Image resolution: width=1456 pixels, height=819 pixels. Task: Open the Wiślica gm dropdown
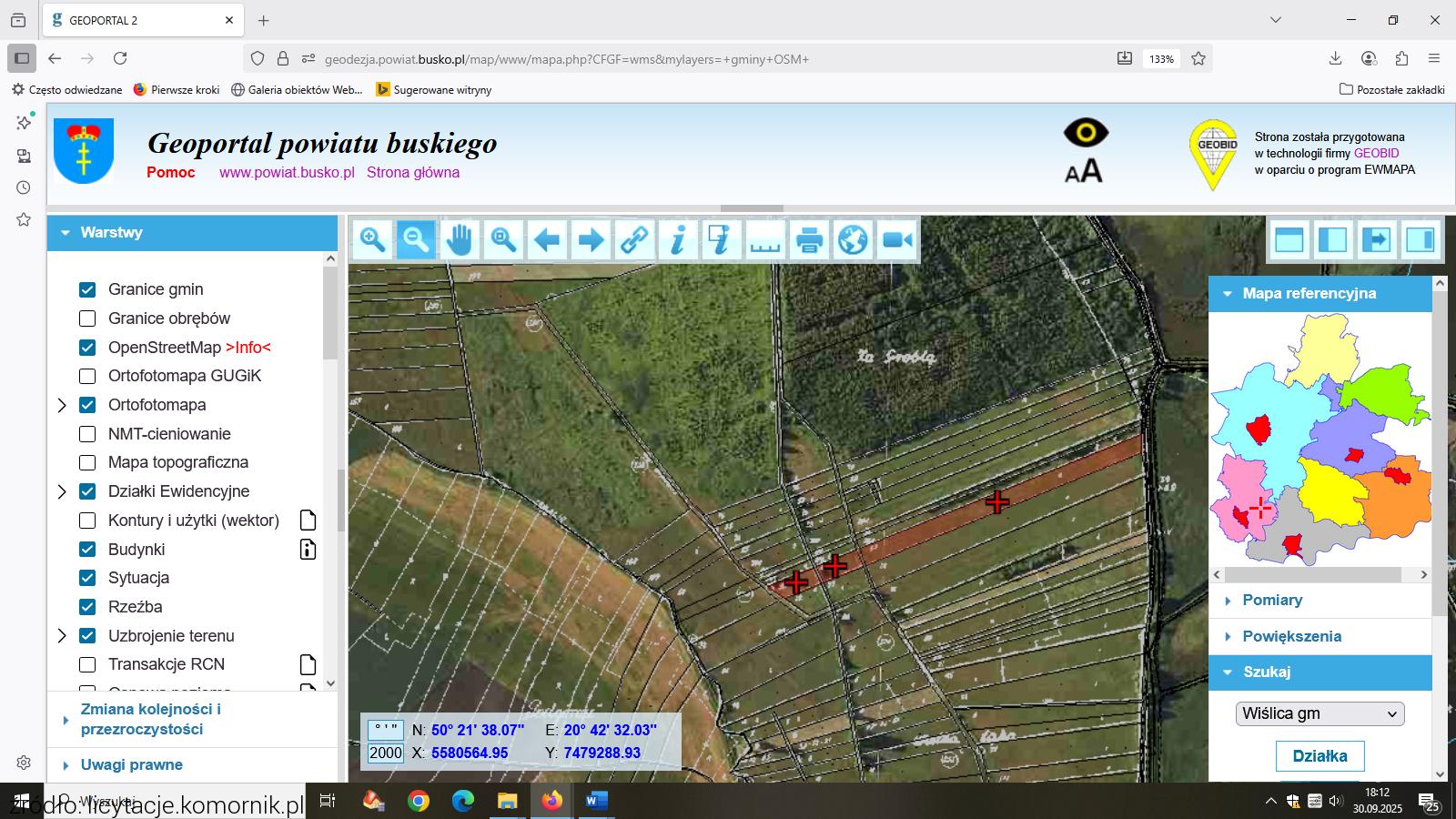click(1319, 713)
